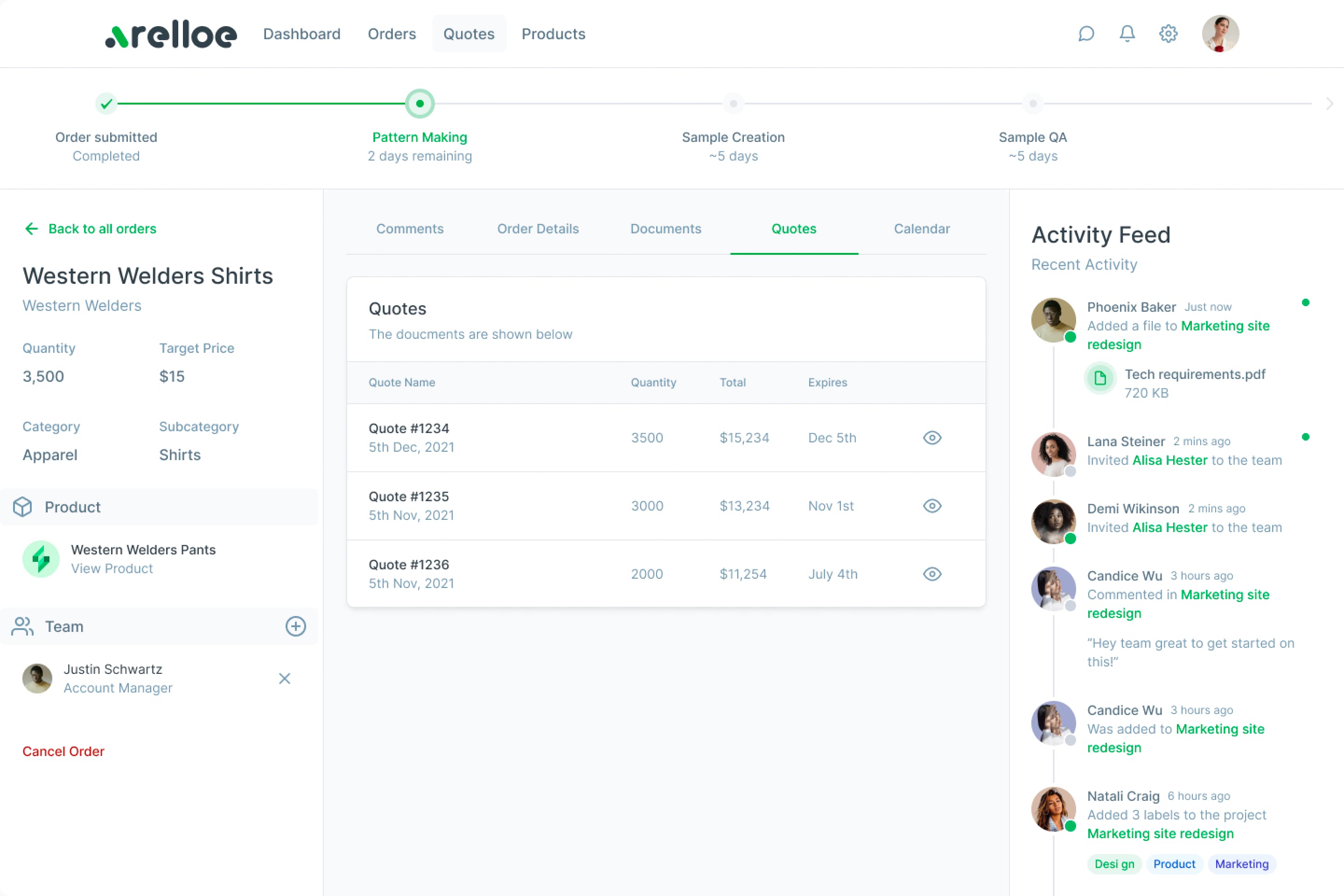View Quote #1234 with eye icon

coord(932,438)
